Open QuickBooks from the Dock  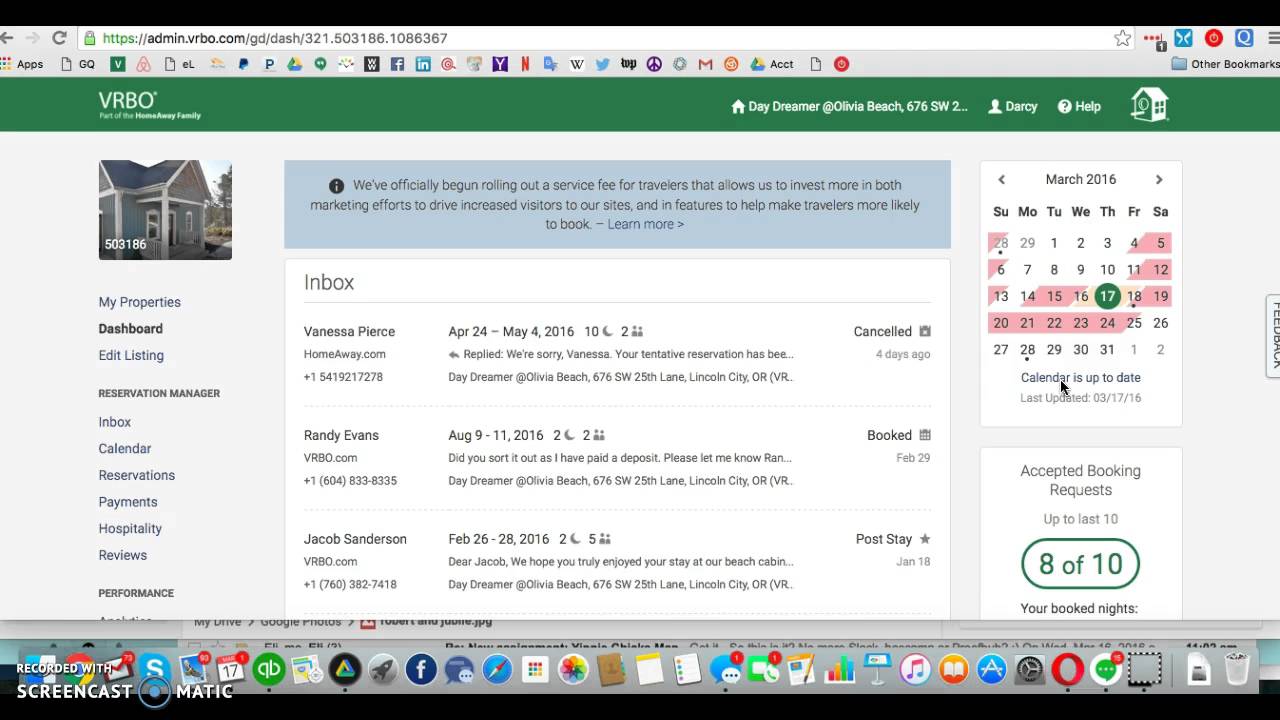click(268, 669)
